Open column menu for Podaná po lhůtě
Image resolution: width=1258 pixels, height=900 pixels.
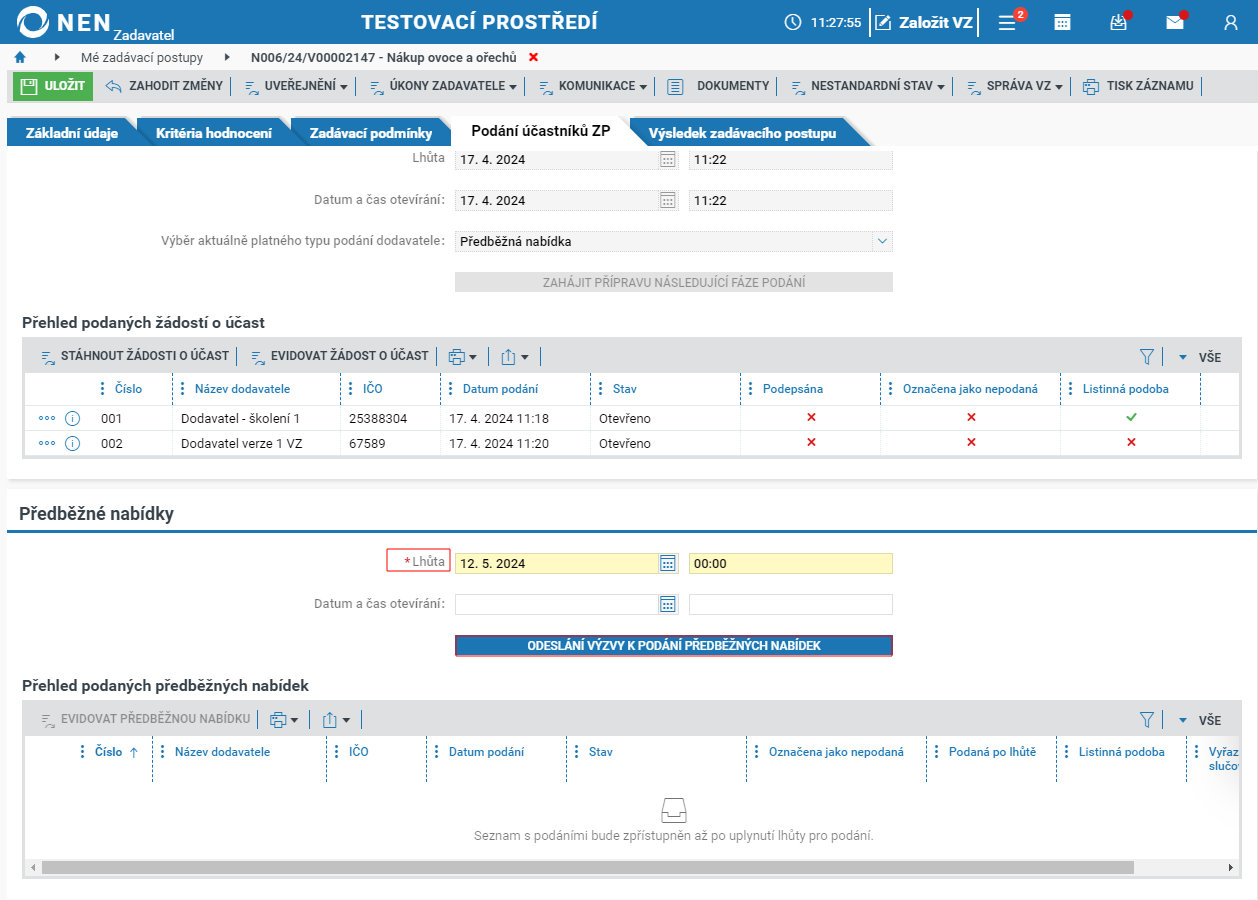[x=937, y=752]
